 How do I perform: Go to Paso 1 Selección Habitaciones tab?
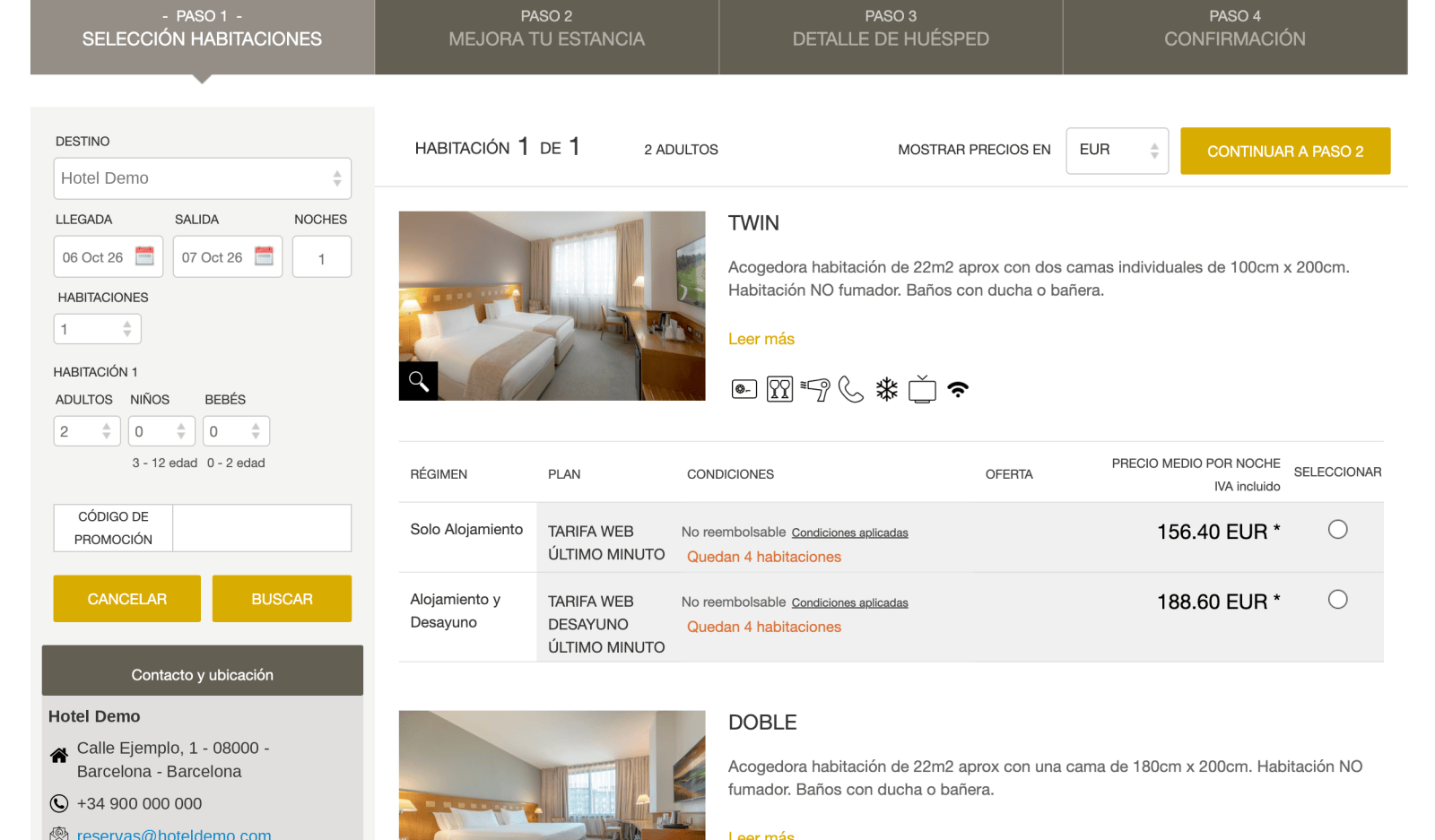point(203,37)
